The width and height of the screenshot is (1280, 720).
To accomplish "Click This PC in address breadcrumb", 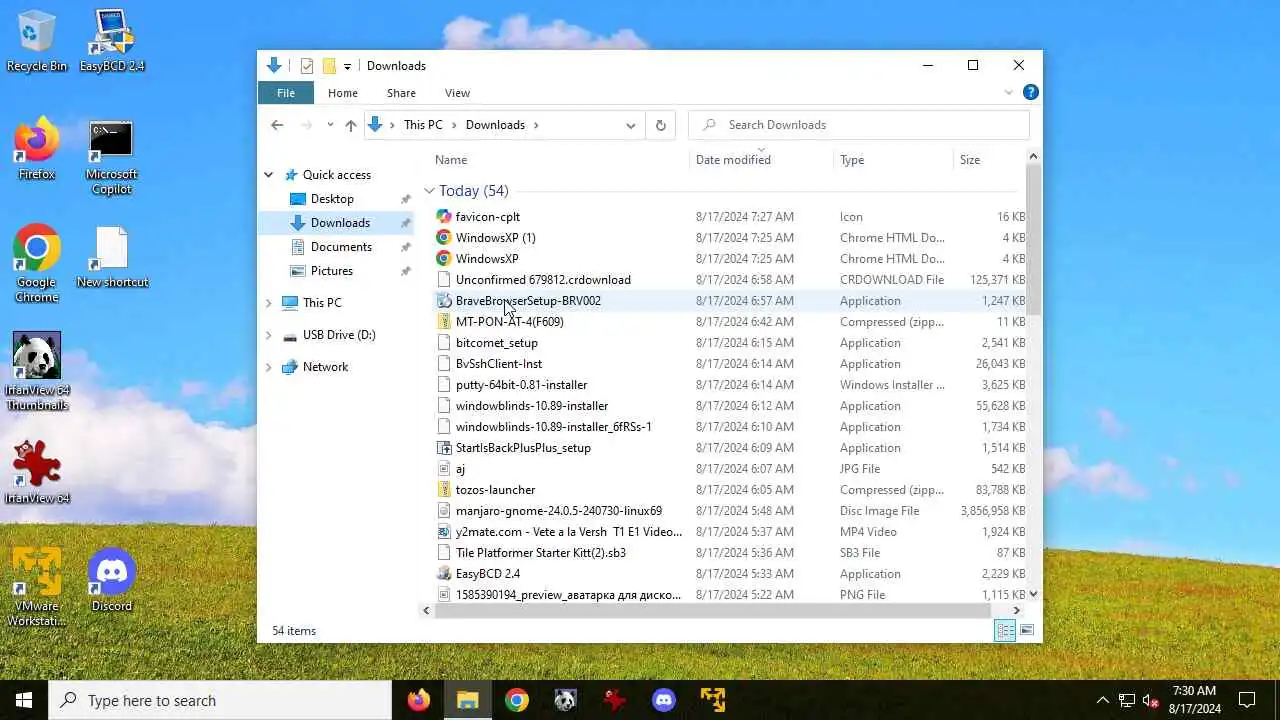I will (423, 125).
